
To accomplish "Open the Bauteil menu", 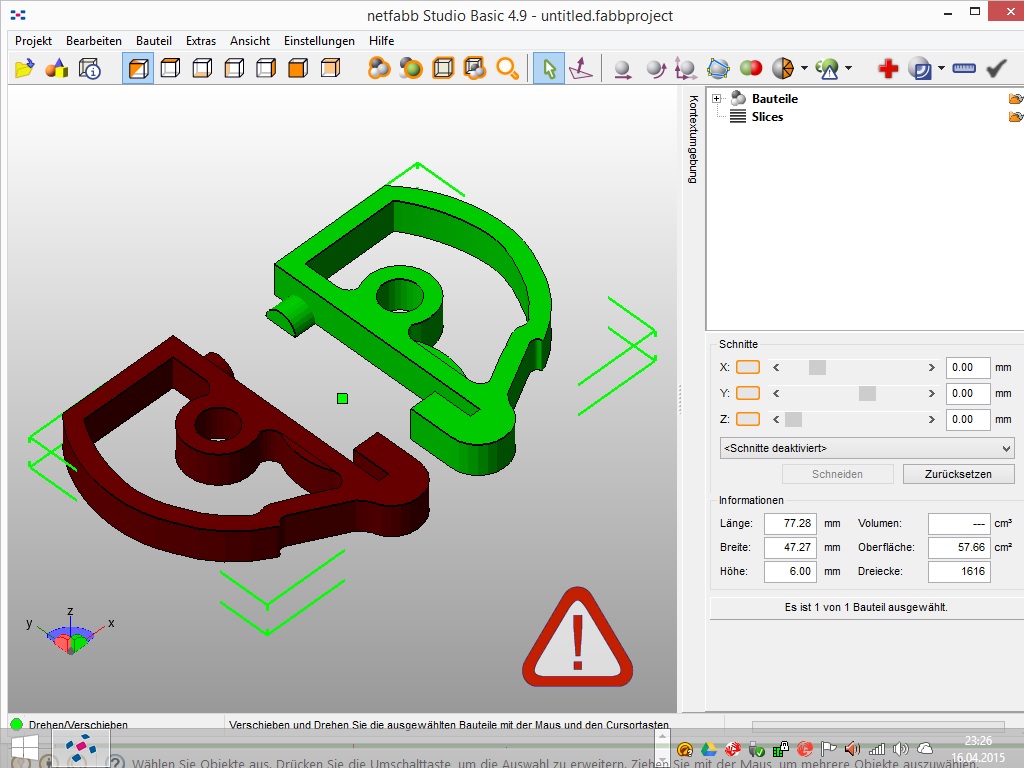I will pyautogui.click(x=154, y=41).
